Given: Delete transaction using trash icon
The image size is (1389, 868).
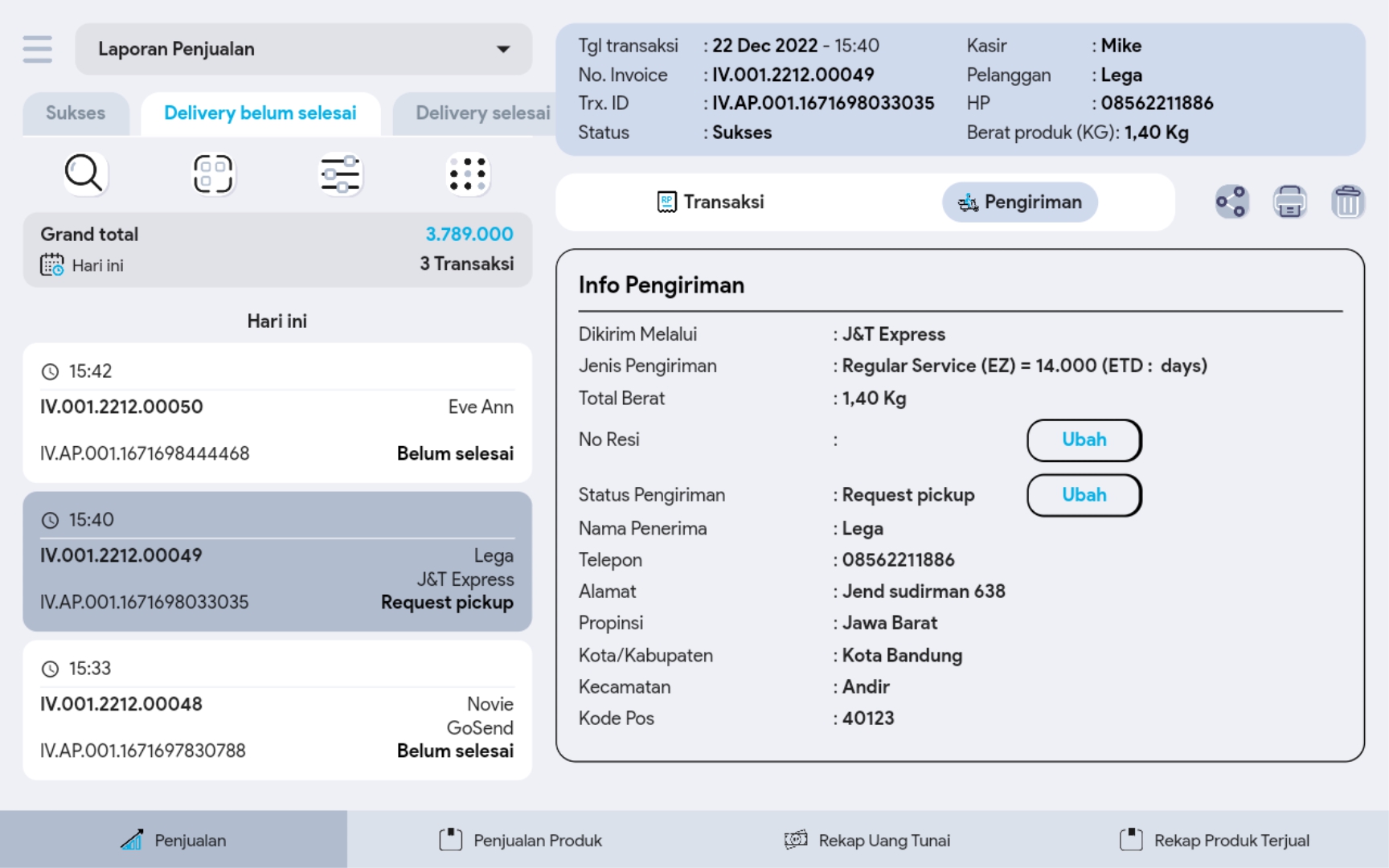Looking at the screenshot, I should click(1347, 202).
